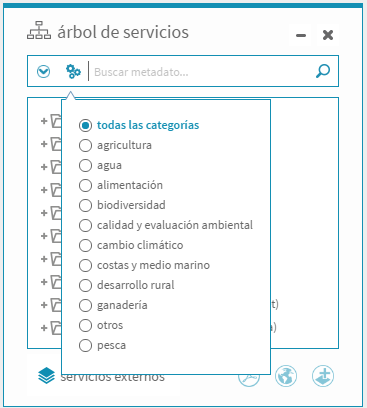The image size is (367, 408).
Task: Select the pesca radio button
Action: tap(85, 345)
